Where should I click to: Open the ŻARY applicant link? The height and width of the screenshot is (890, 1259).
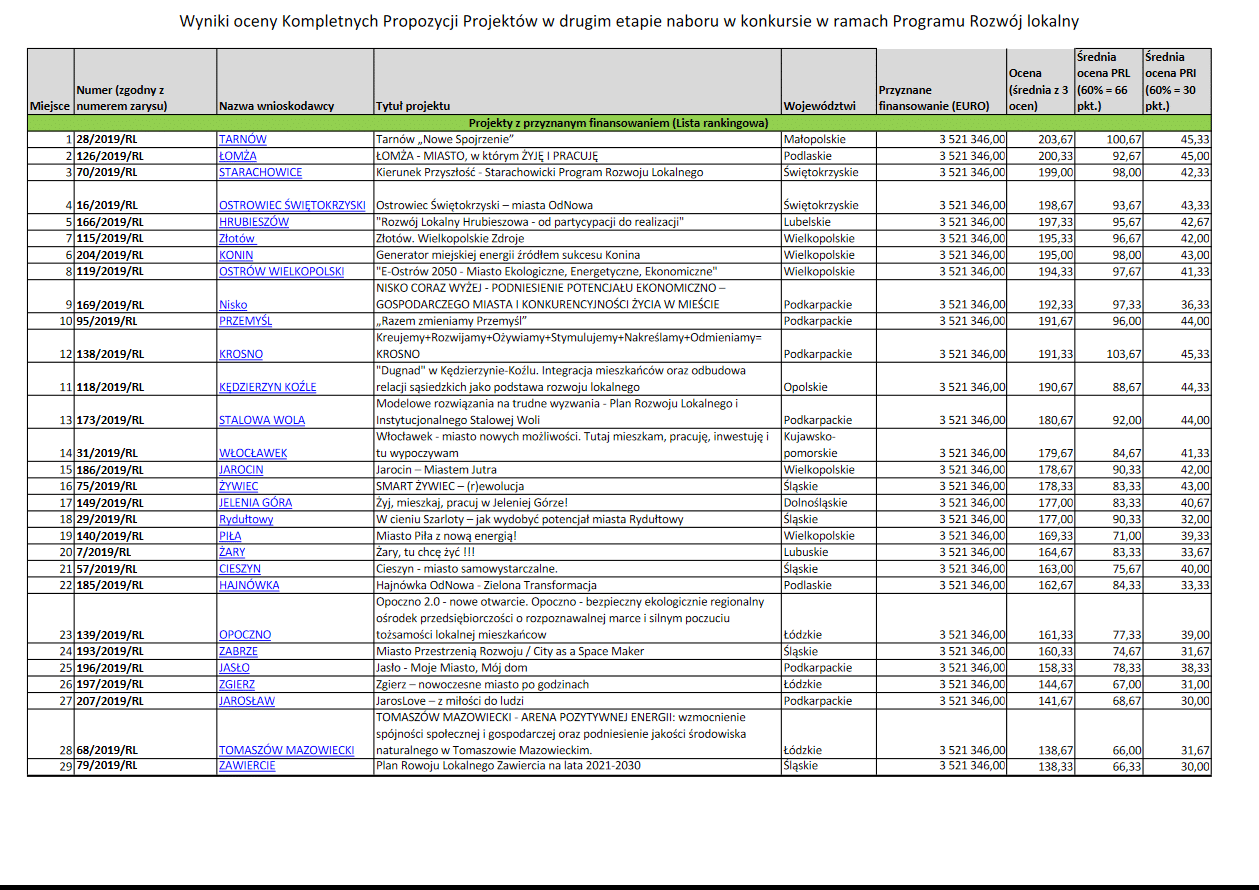pos(232,552)
